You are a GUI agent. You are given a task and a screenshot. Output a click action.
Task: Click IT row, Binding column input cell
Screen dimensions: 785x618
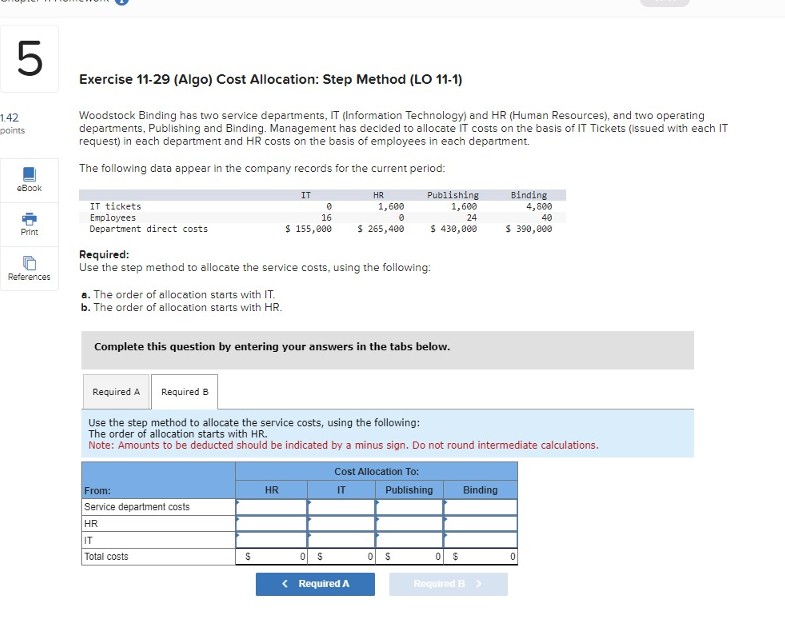click(x=480, y=540)
